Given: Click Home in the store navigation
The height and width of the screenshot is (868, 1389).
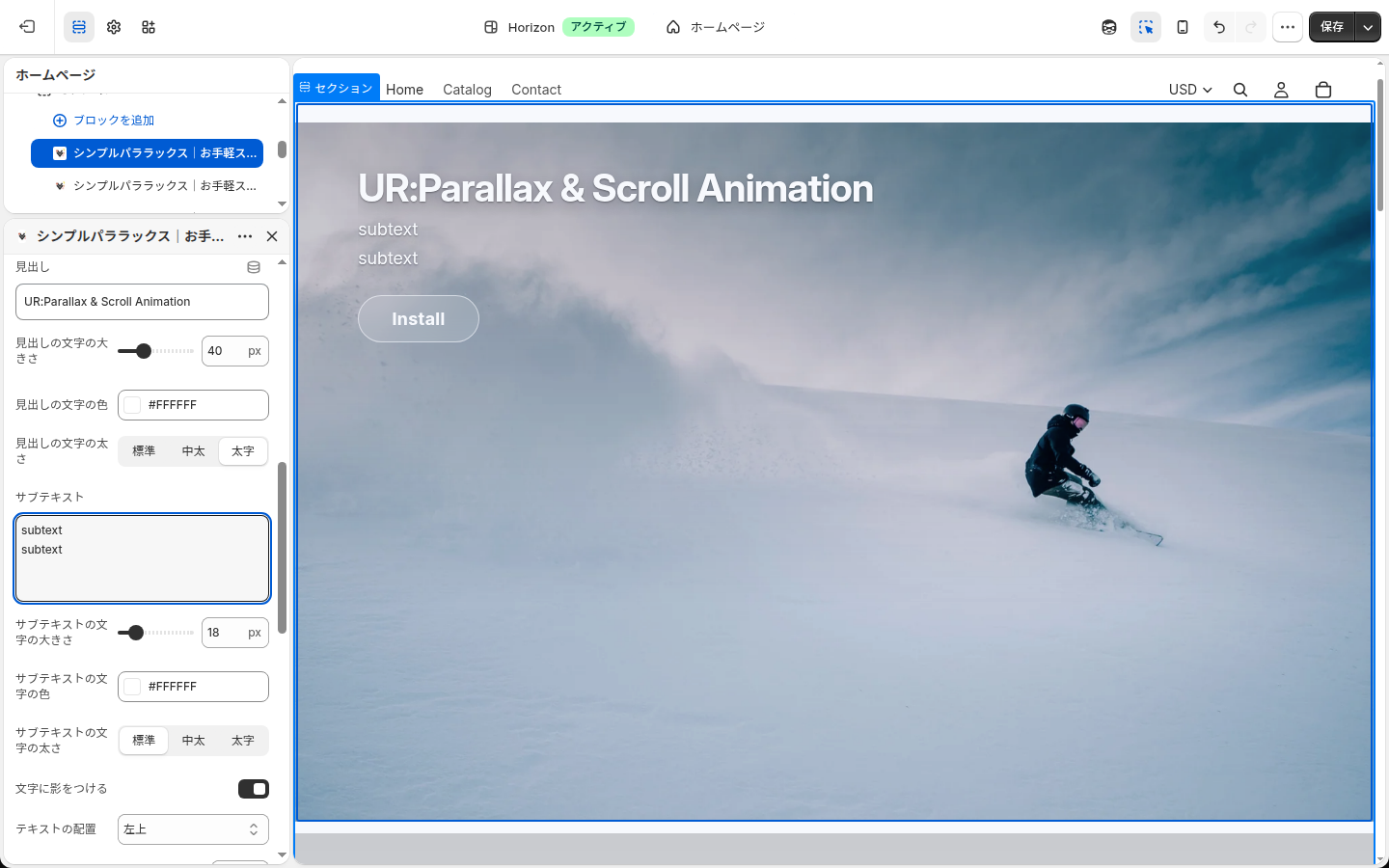Looking at the screenshot, I should [x=404, y=90].
